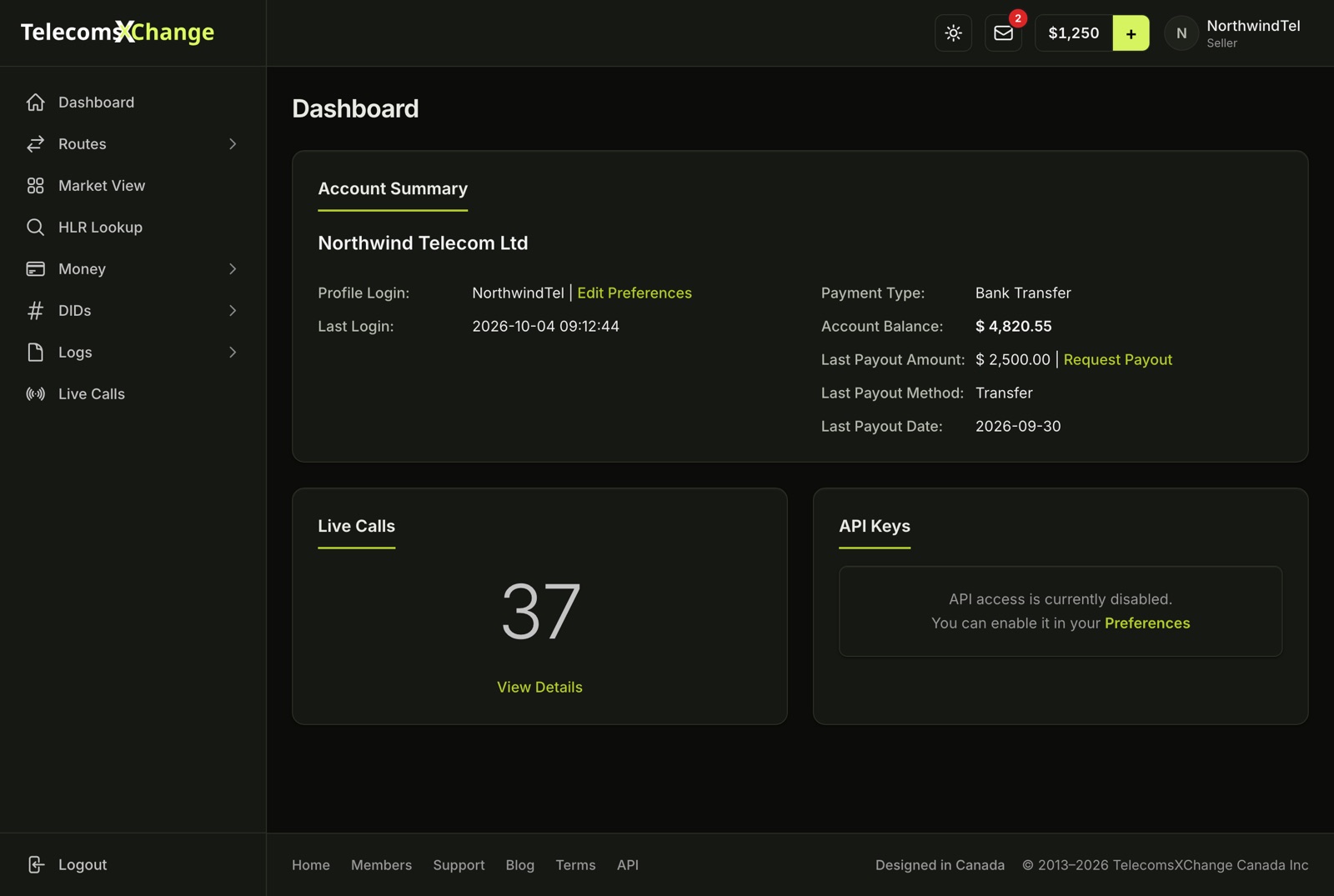The image size is (1334, 896).
Task: Click the $ 4,820.55 account balance value
Action: pos(1013,327)
